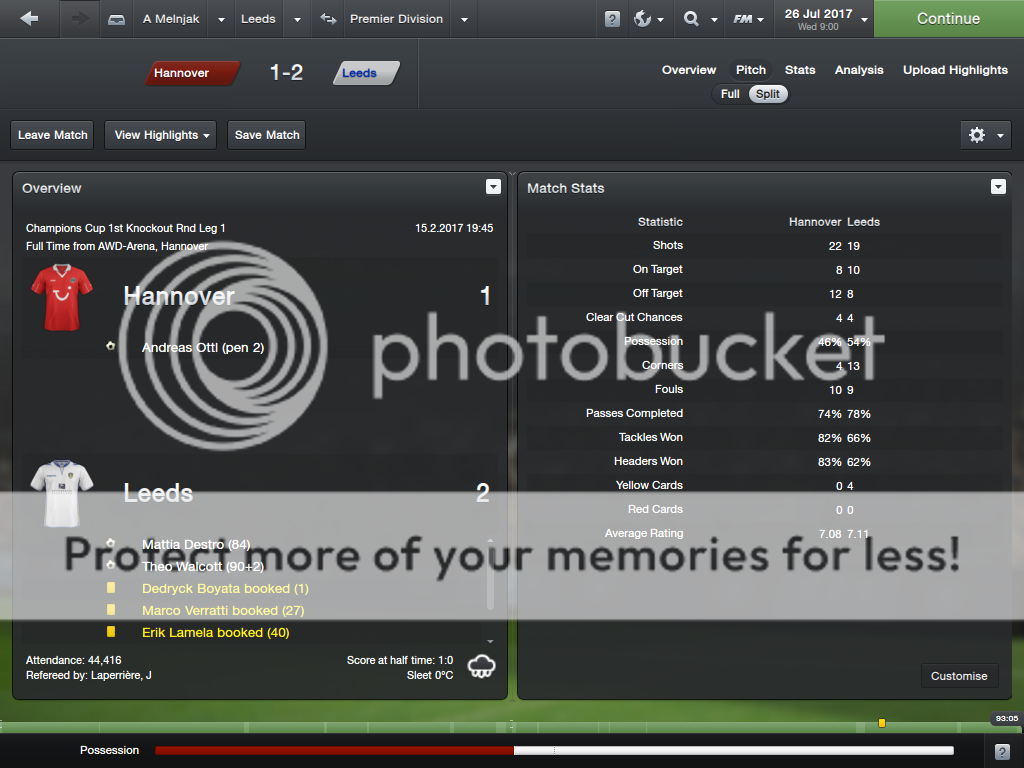Select the Full pitch view toggle

(x=730, y=94)
